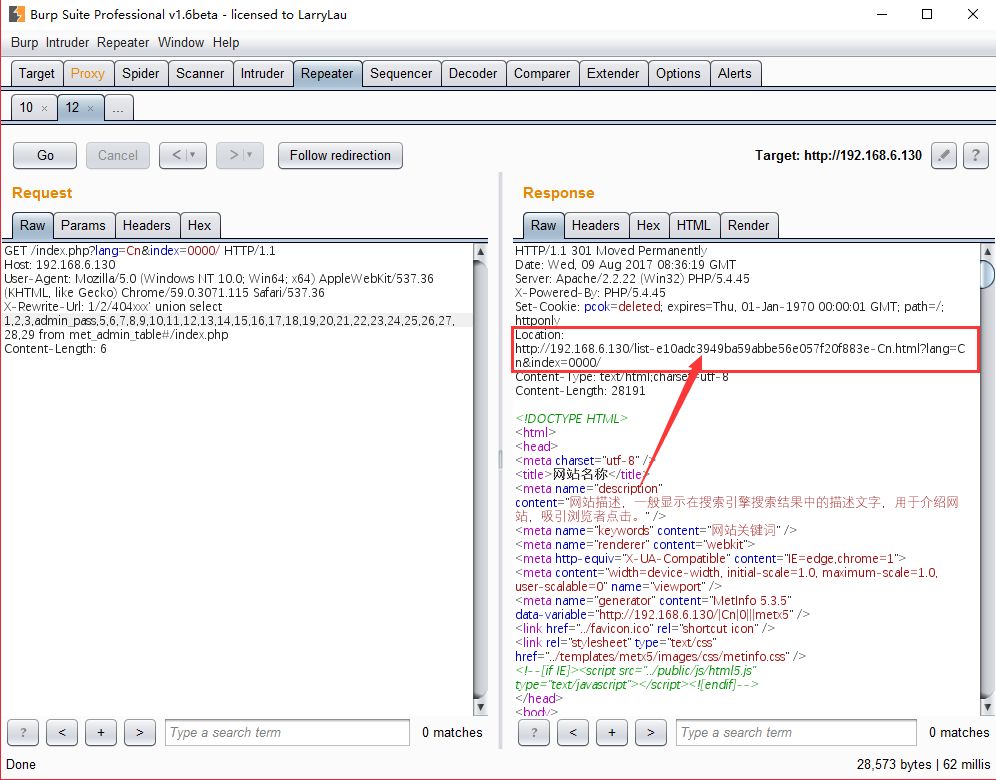Click the request pane scroll up arrow

(481, 252)
